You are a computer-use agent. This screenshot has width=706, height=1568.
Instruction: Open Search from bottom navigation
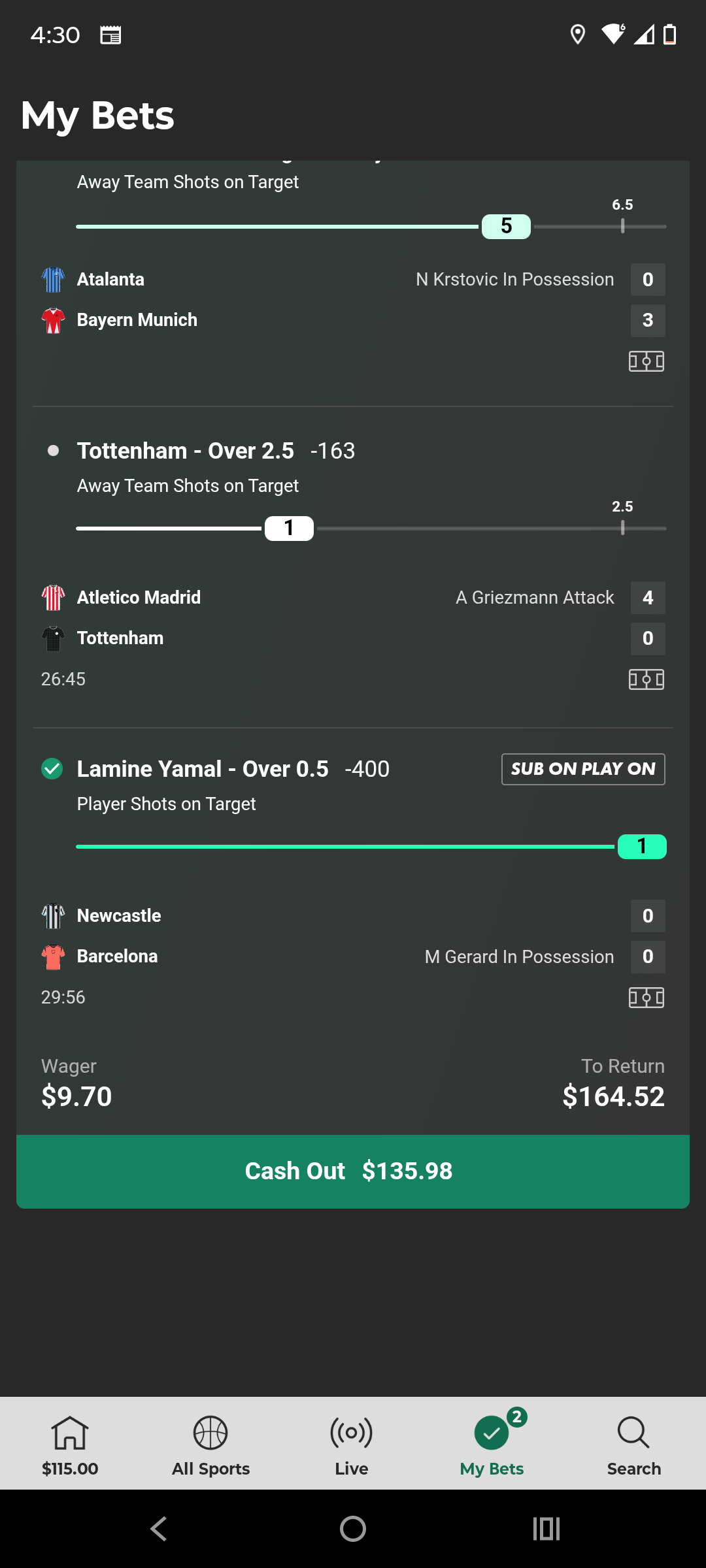[633, 1445]
